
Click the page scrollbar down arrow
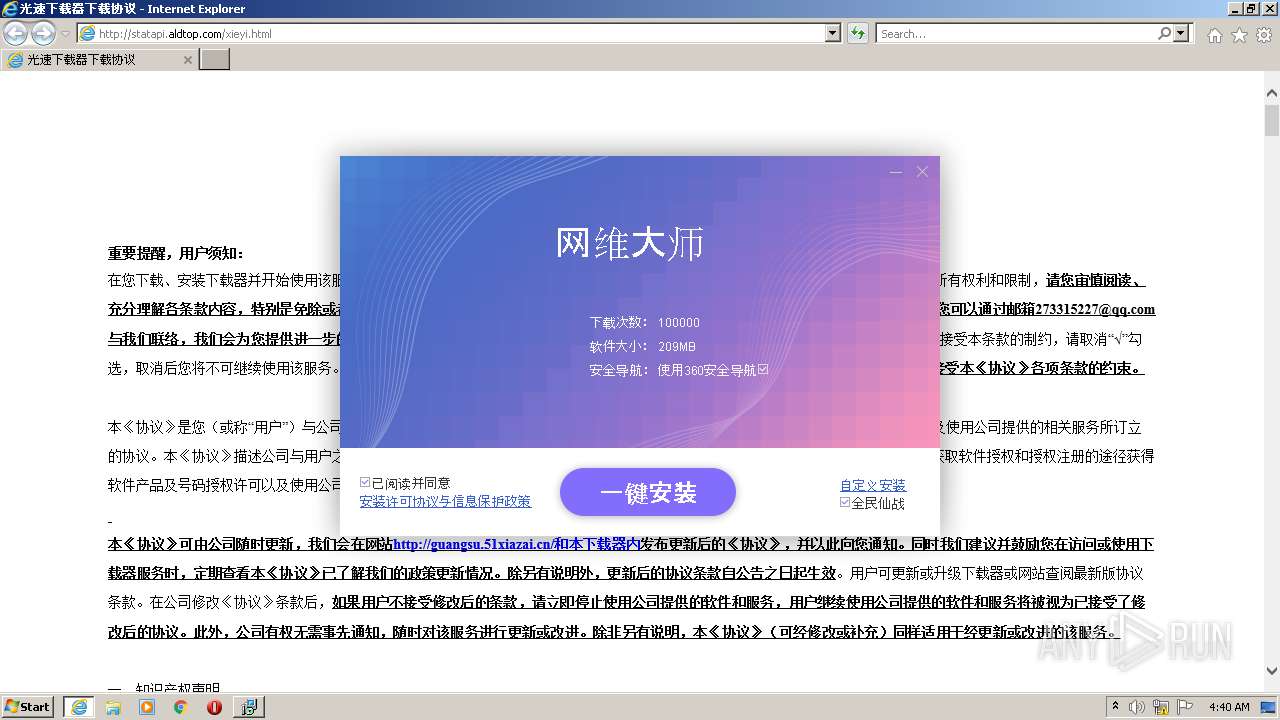tap(1271, 672)
